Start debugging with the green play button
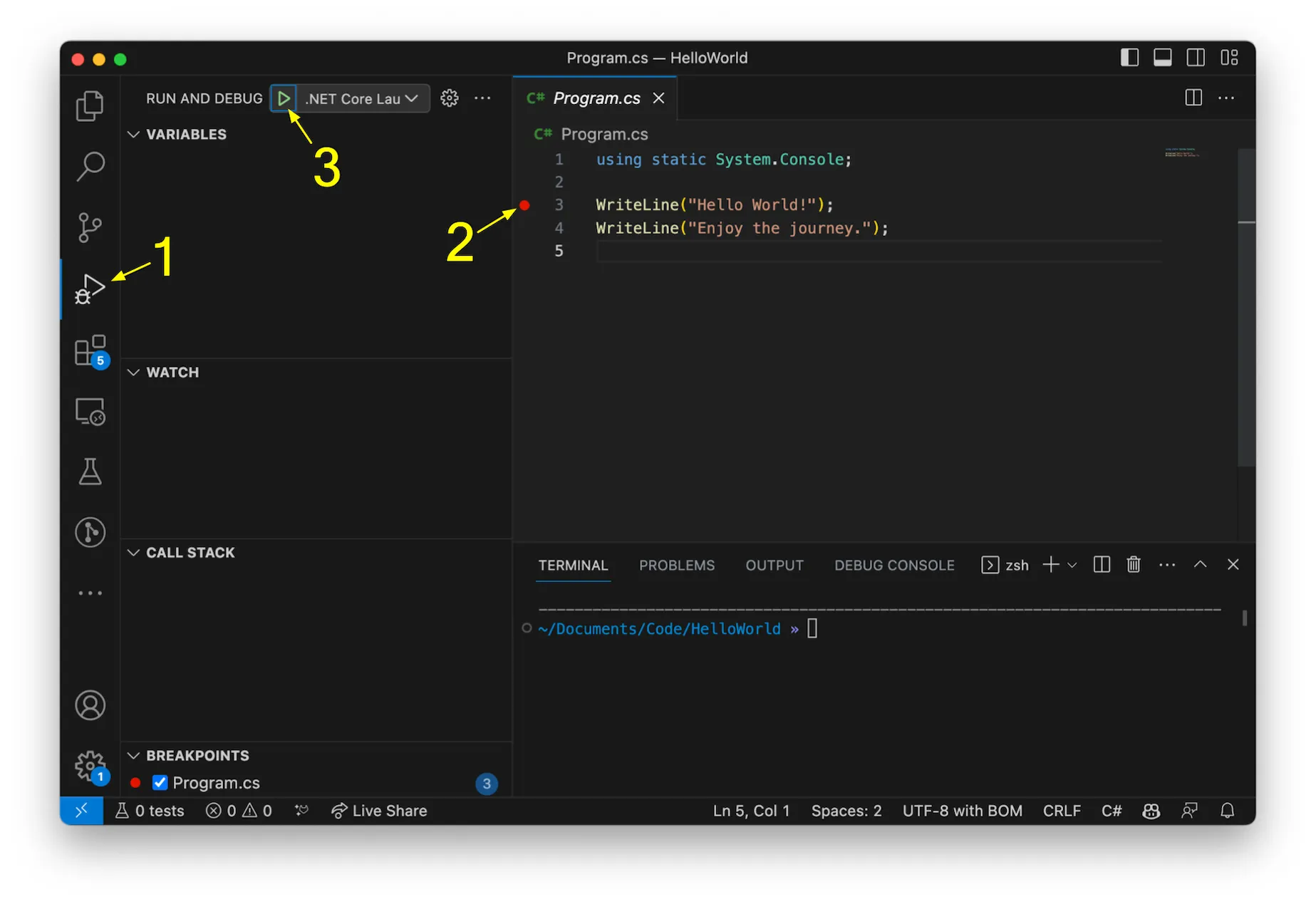Viewport: 1316px width, 904px height. [x=284, y=98]
